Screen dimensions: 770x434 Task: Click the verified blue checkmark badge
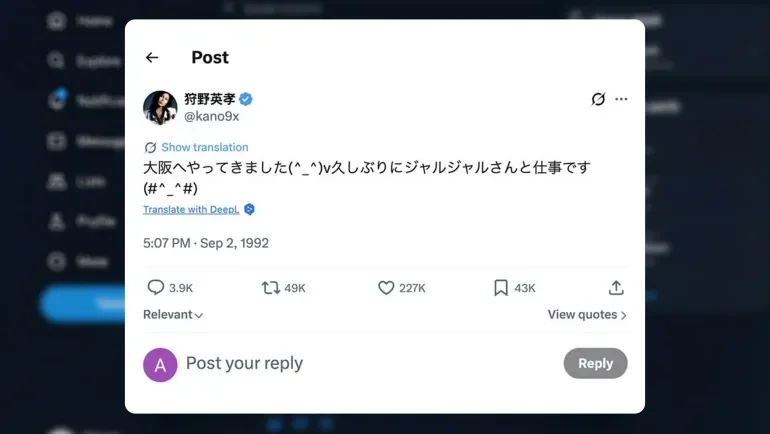click(245, 99)
